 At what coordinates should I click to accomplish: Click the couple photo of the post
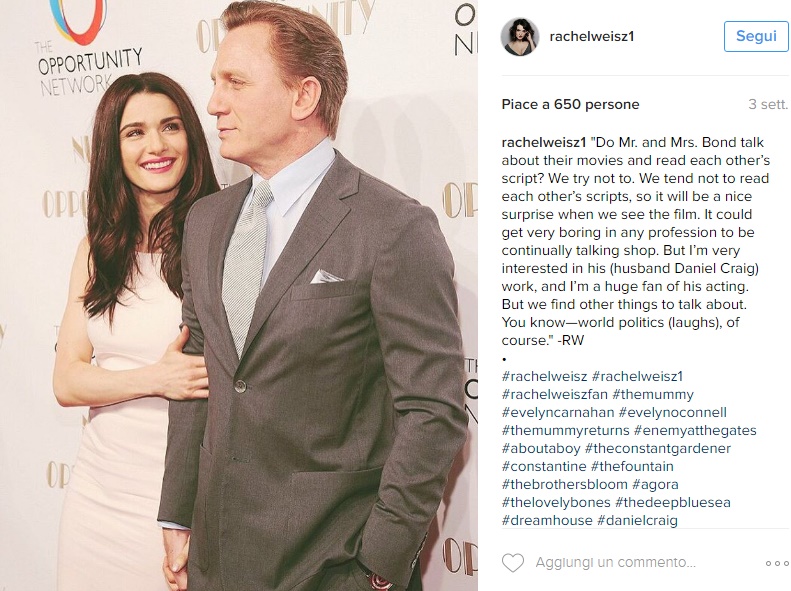pos(239,296)
